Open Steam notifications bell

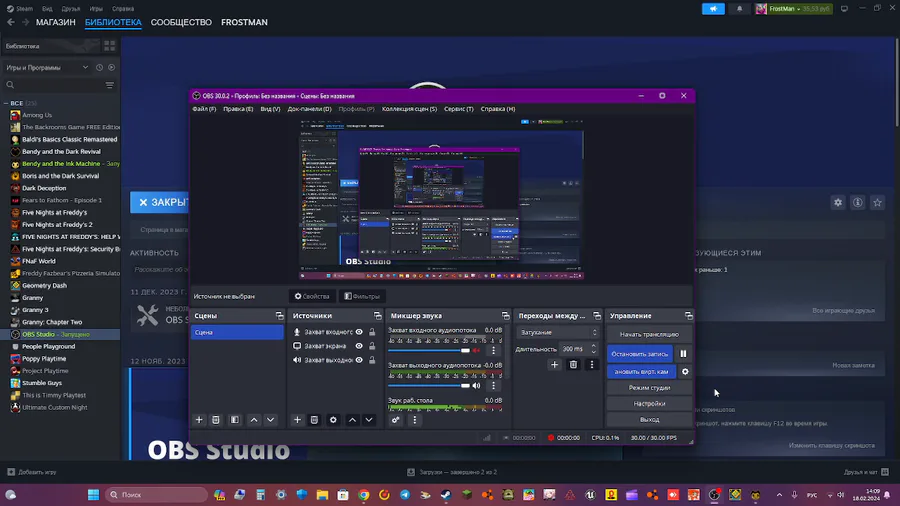tap(739, 9)
